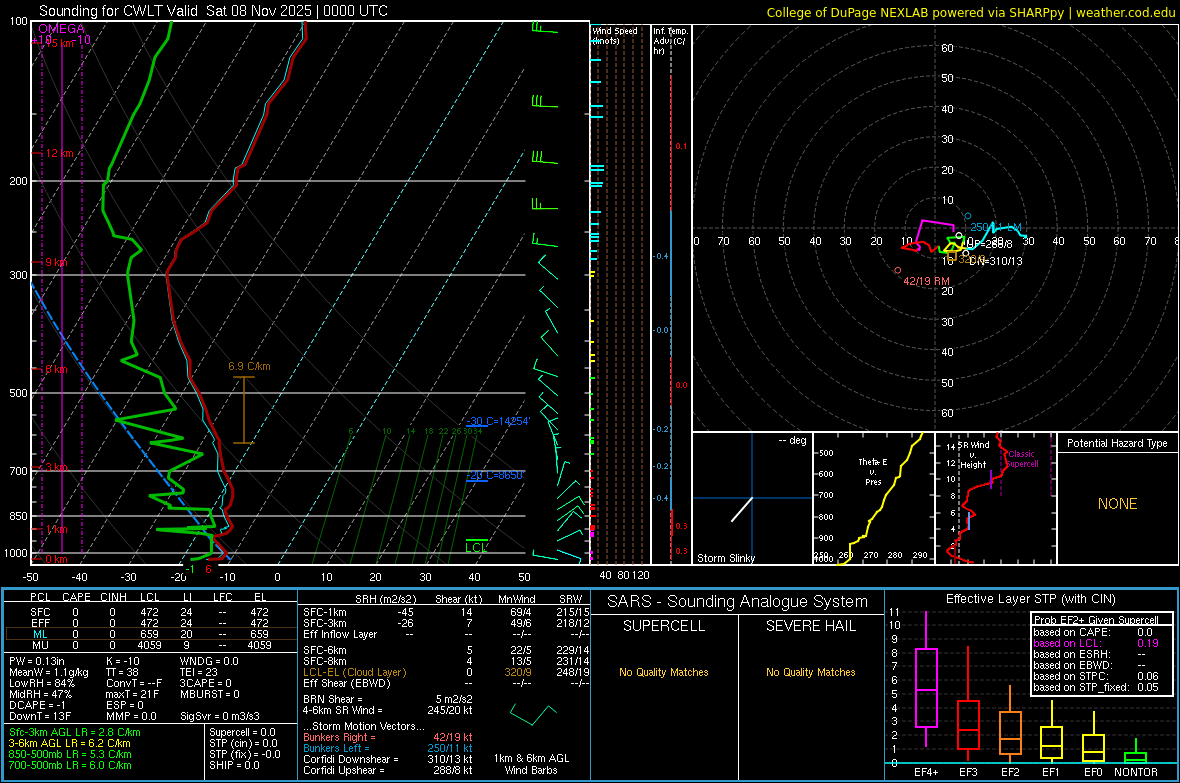Click the 'SARS - Sounding Analogue System' header
This screenshot has width=1180, height=783.
click(x=737, y=602)
